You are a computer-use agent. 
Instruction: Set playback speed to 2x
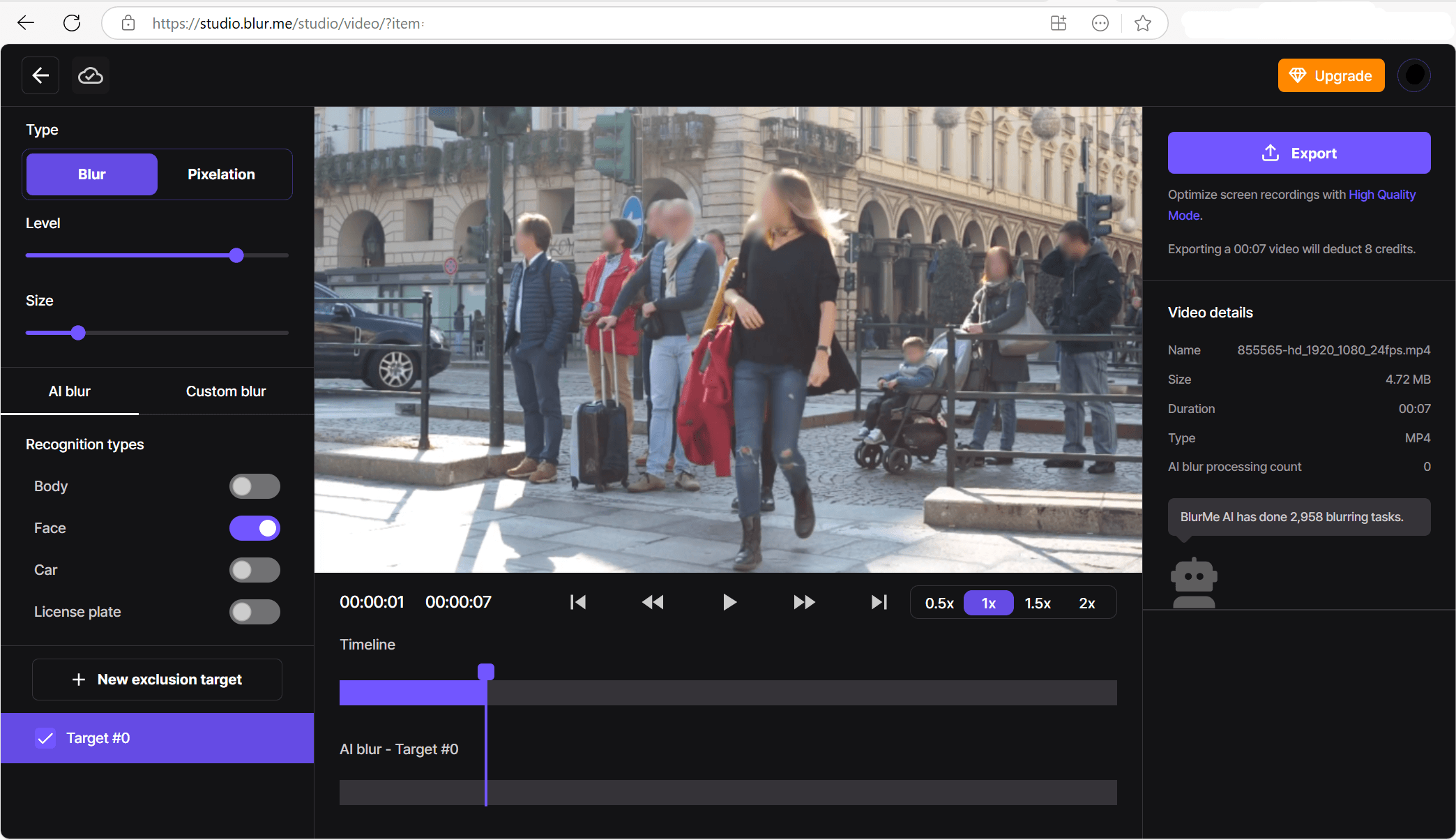click(1087, 602)
